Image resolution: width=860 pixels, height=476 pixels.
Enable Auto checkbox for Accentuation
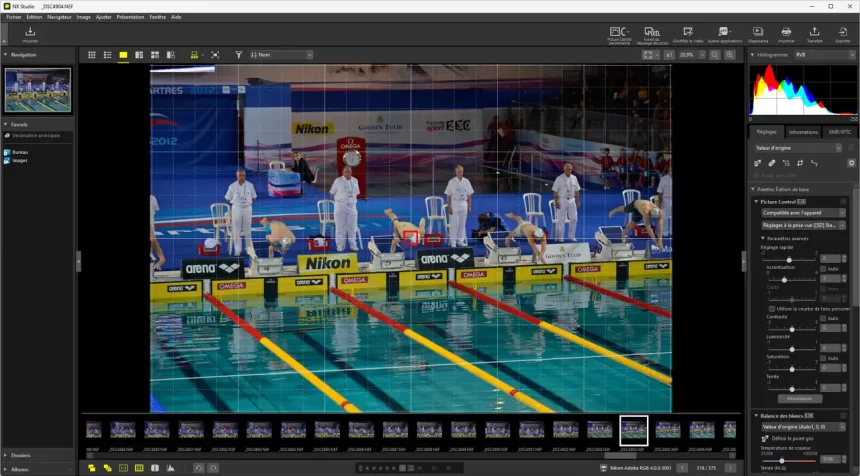tap(823, 268)
